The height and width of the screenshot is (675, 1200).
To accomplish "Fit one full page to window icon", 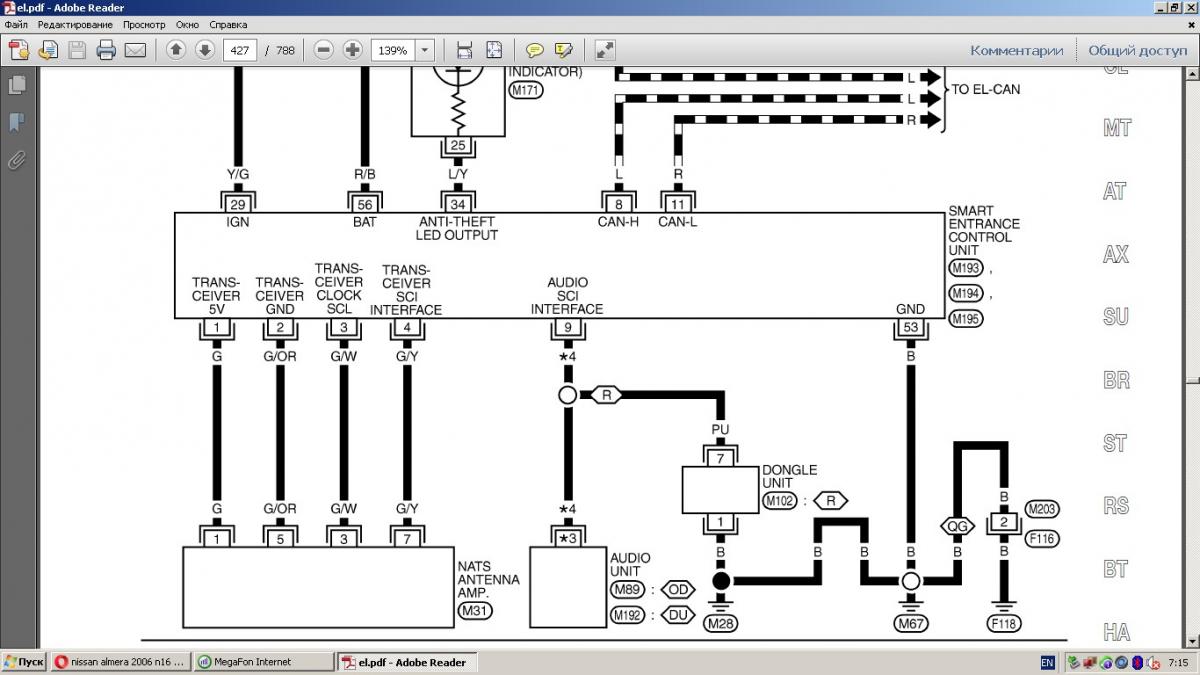I will (494, 50).
